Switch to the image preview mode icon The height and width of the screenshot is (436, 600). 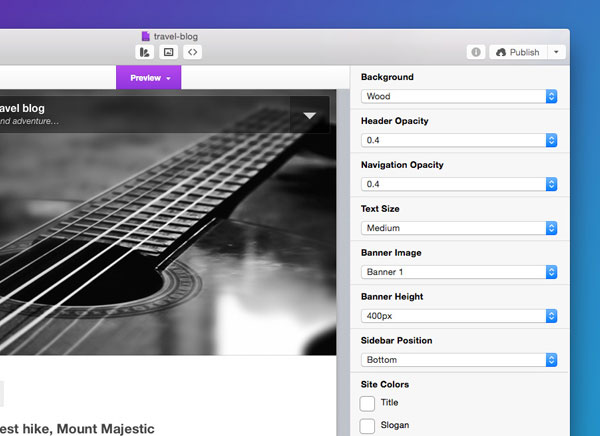[x=168, y=52]
